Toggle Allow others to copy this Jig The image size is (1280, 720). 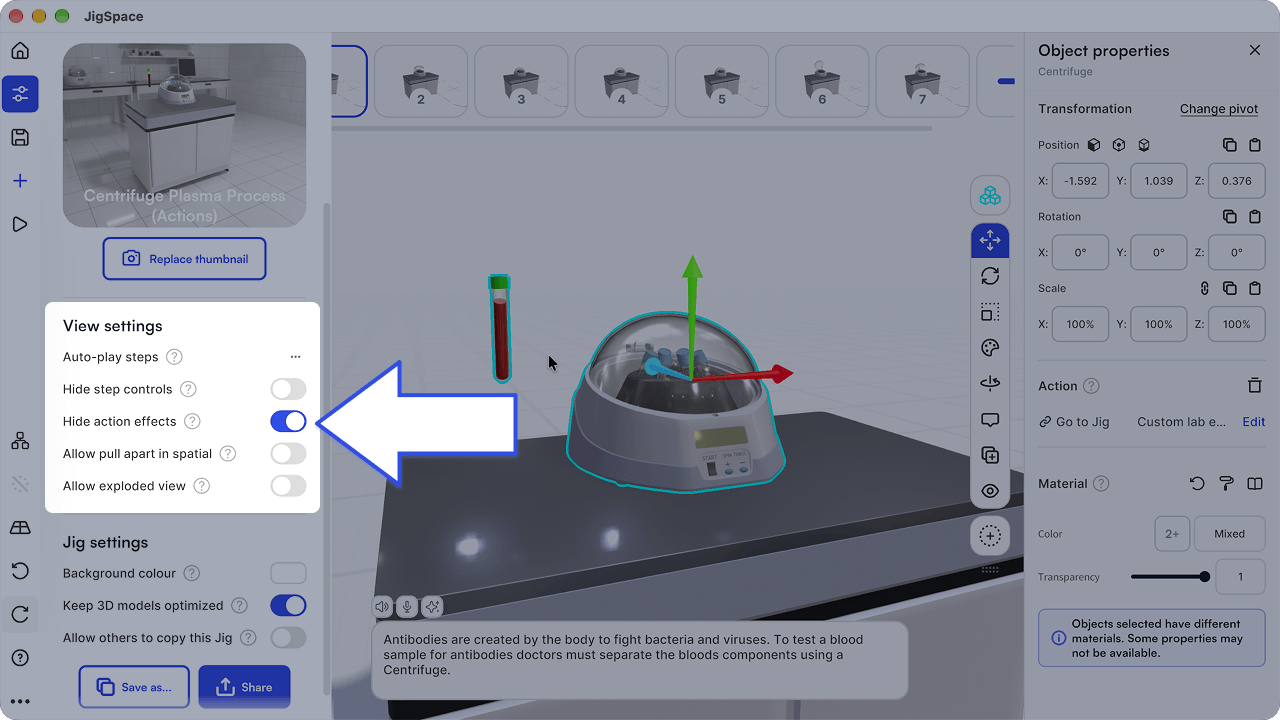click(x=288, y=637)
